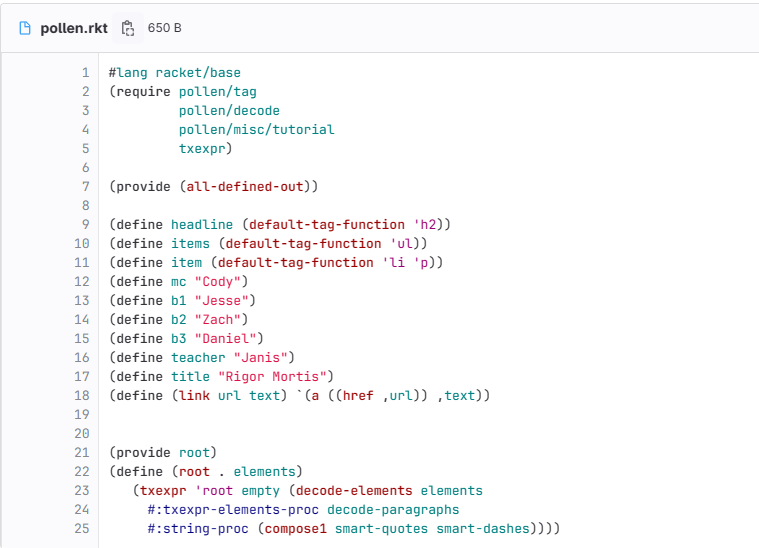This screenshot has height=548, width=759.
Task: Copy file contents with clipboard icon
Action: tap(128, 28)
